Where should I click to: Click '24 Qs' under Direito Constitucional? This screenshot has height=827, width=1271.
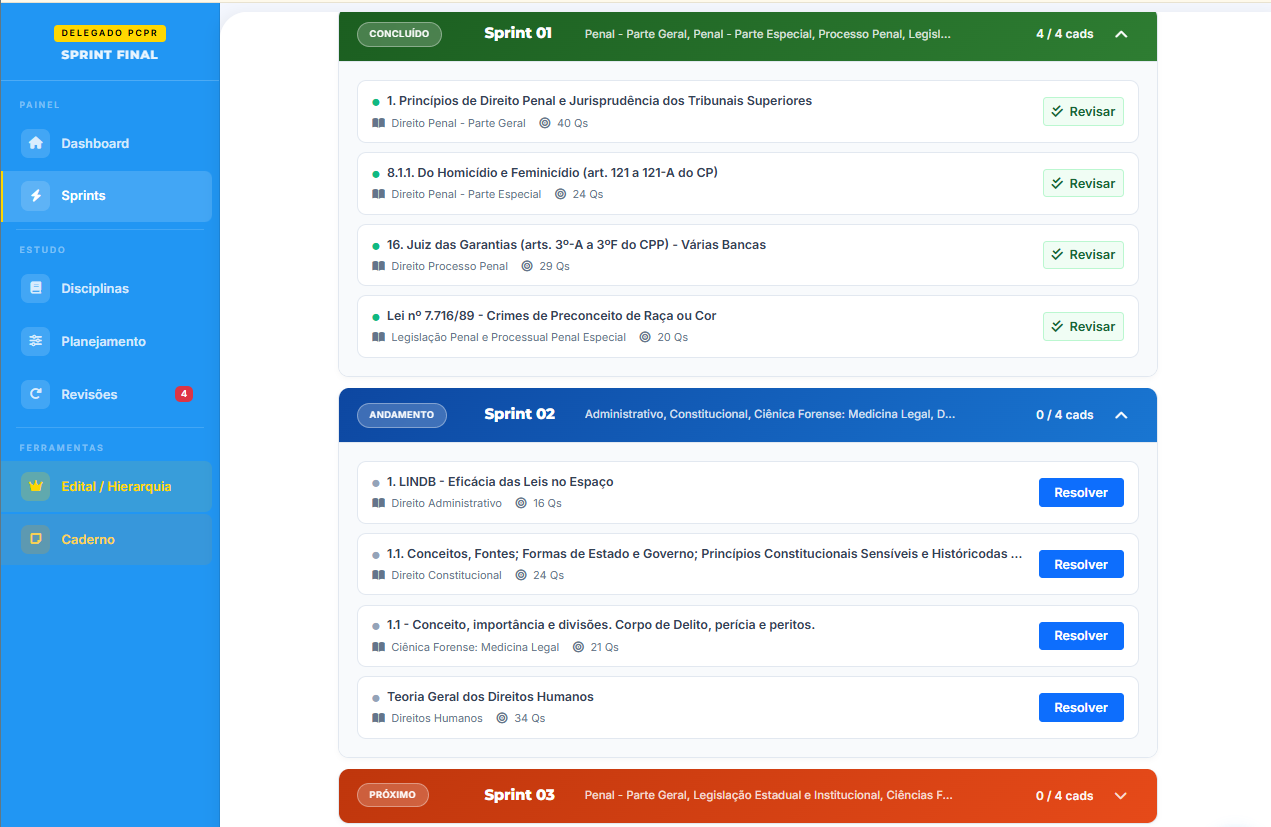coord(548,575)
